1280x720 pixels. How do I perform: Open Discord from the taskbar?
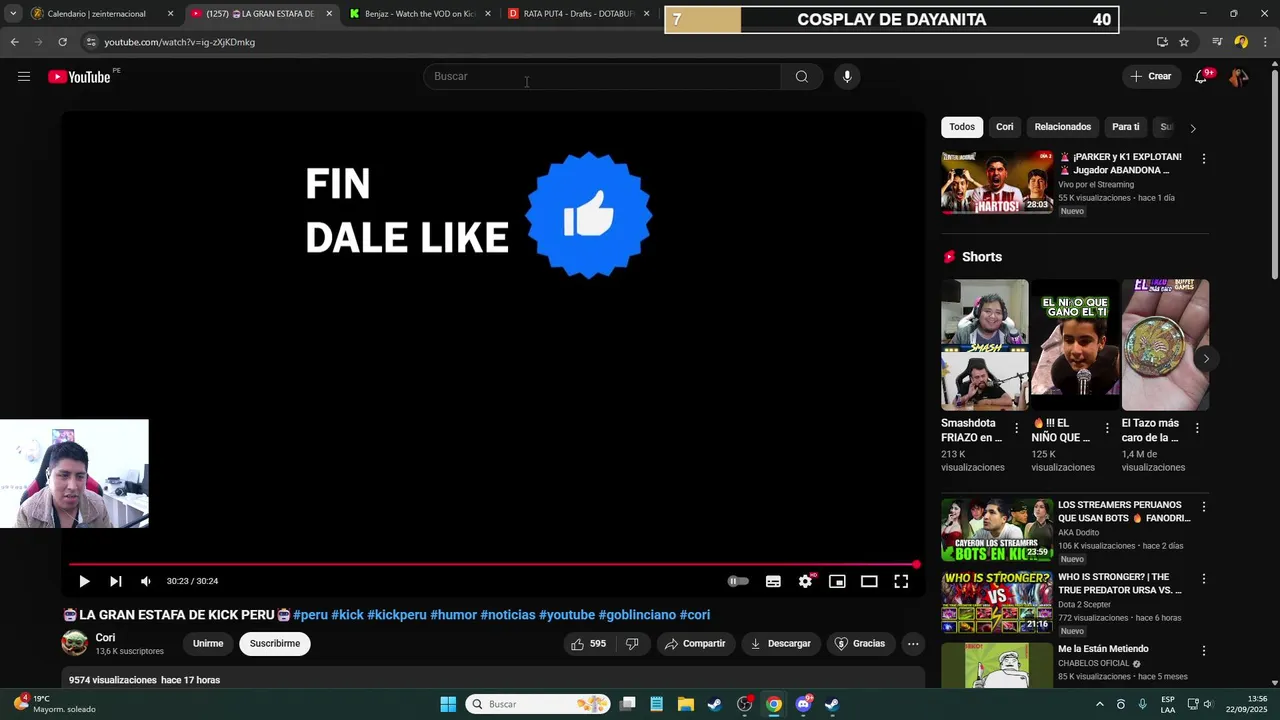point(803,704)
